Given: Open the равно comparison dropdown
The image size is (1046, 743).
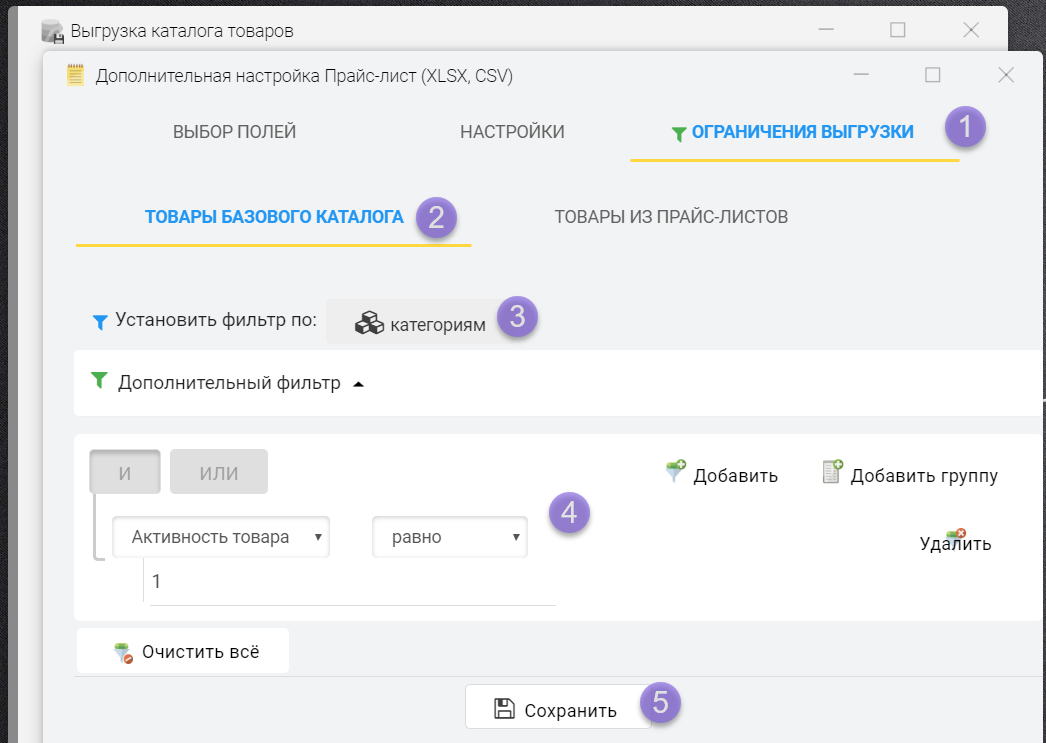Looking at the screenshot, I should (449, 537).
